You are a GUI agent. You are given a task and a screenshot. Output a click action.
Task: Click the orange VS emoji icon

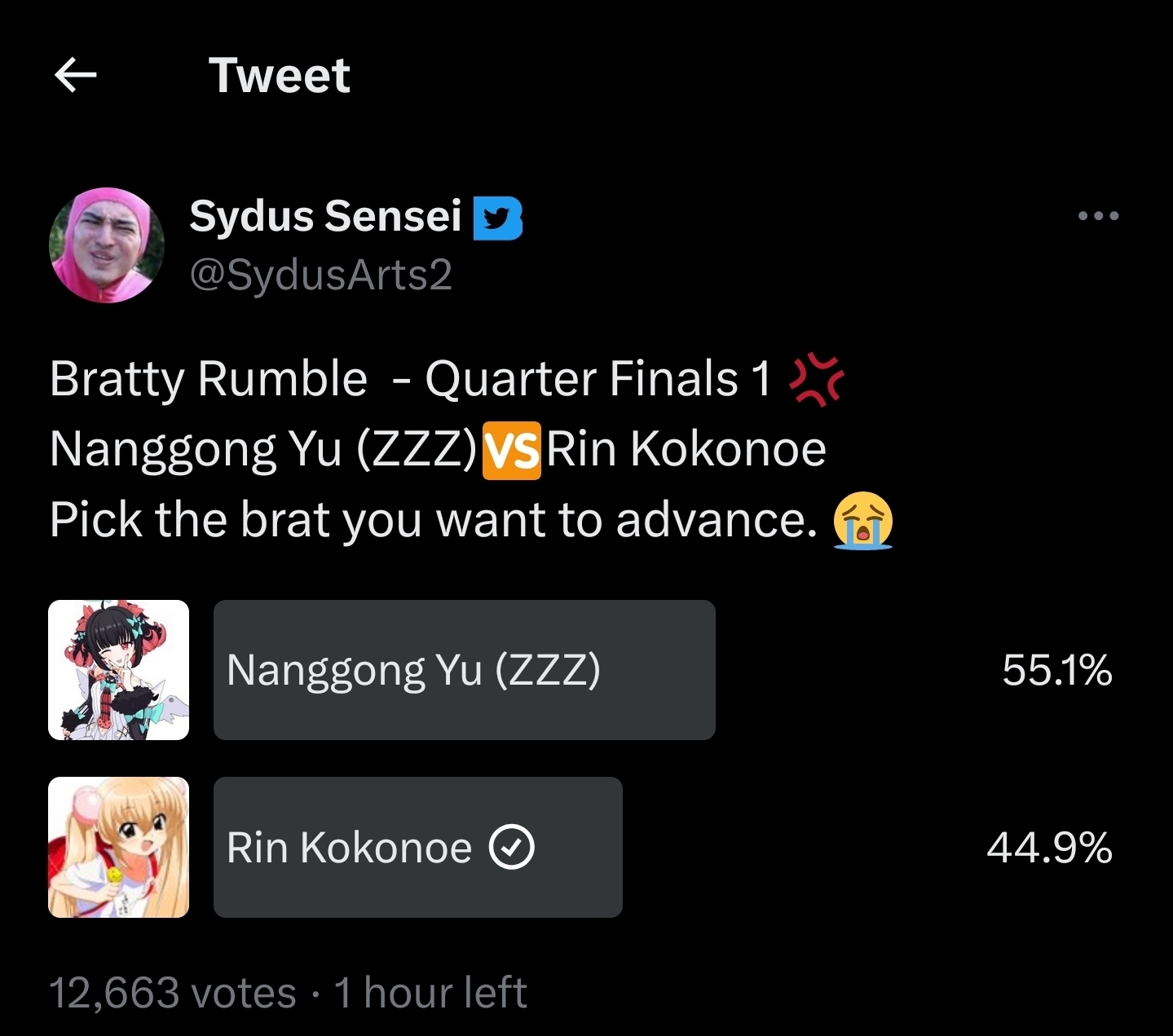point(512,450)
